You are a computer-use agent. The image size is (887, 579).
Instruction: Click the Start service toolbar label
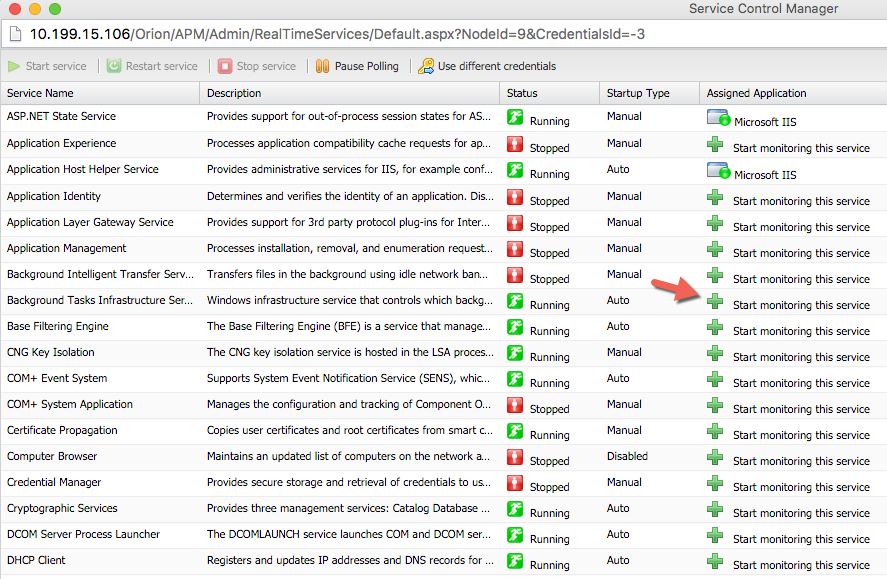tap(56, 66)
